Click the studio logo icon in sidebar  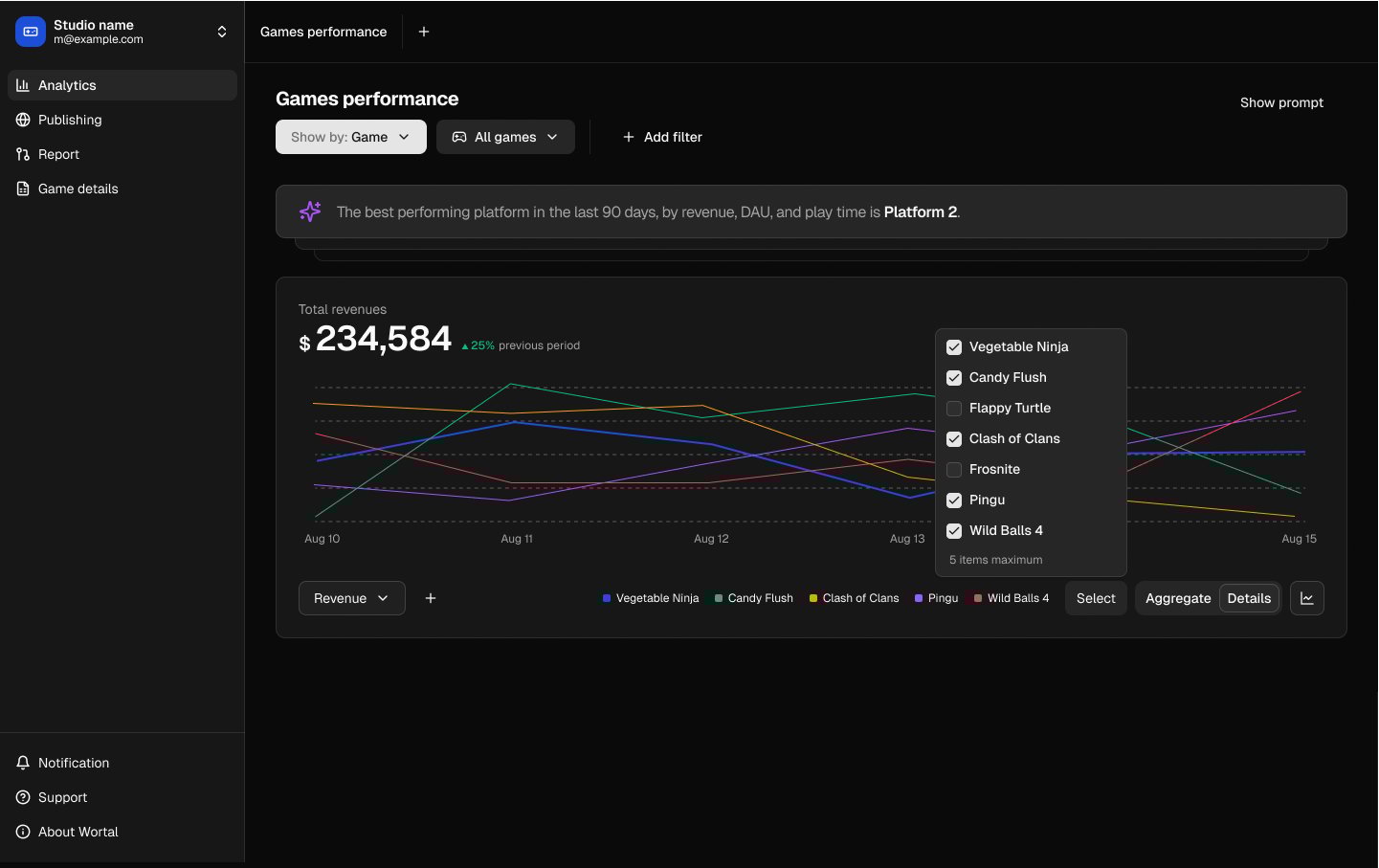pos(31,32)
